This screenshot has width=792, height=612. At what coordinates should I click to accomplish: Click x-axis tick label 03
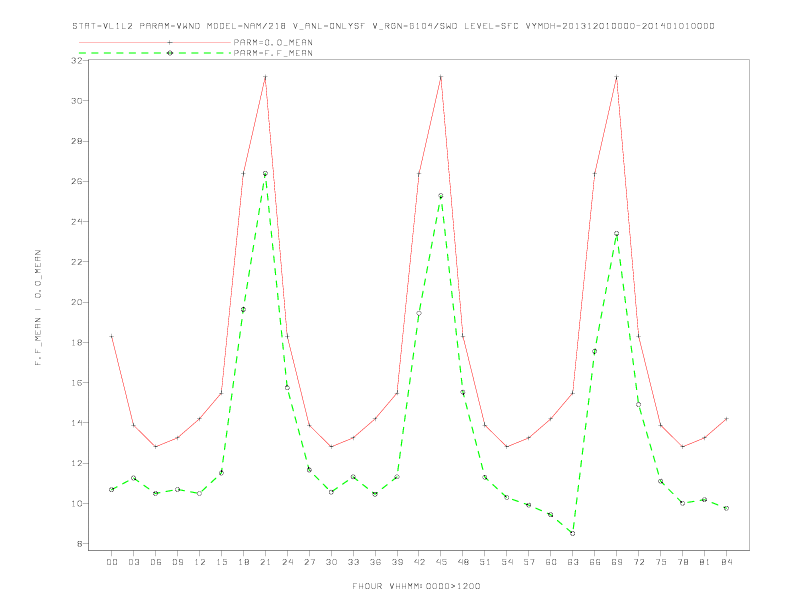[x=133, y=562]
